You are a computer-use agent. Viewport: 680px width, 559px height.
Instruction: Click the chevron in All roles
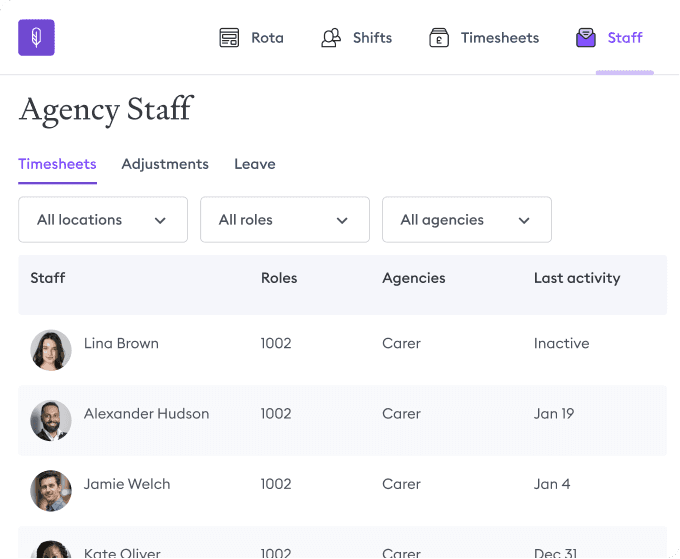(x=342, y=220)
